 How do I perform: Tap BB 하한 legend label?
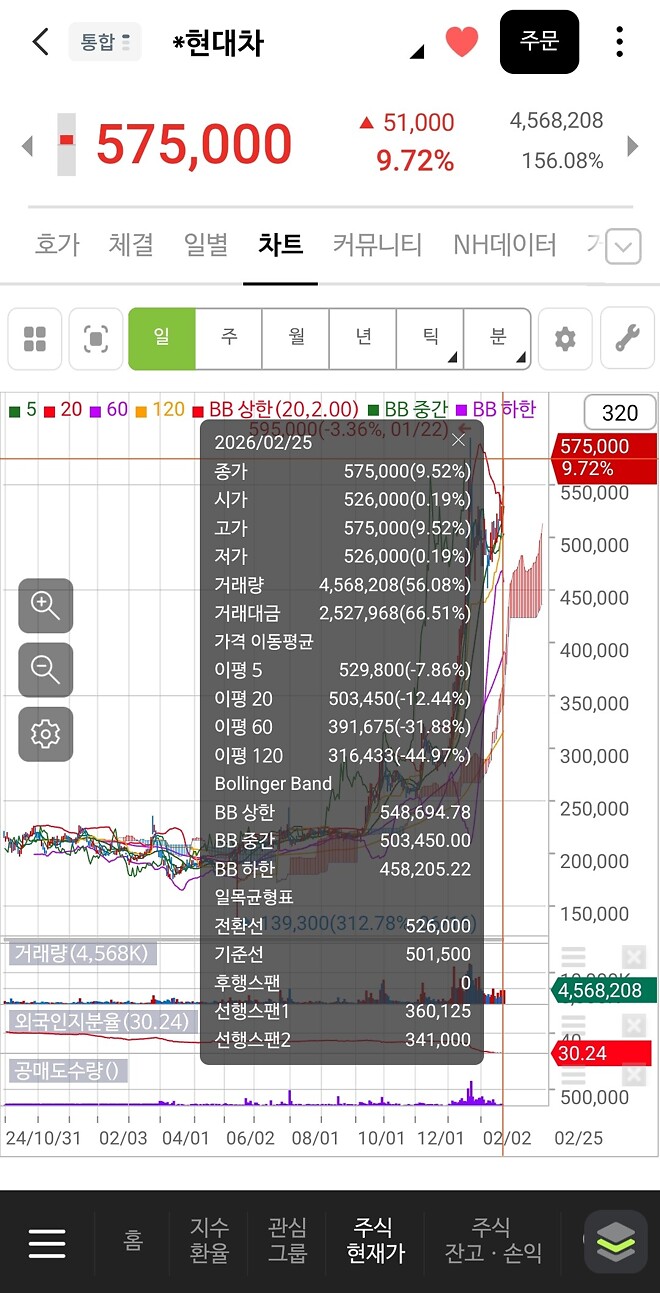(497, 409)
